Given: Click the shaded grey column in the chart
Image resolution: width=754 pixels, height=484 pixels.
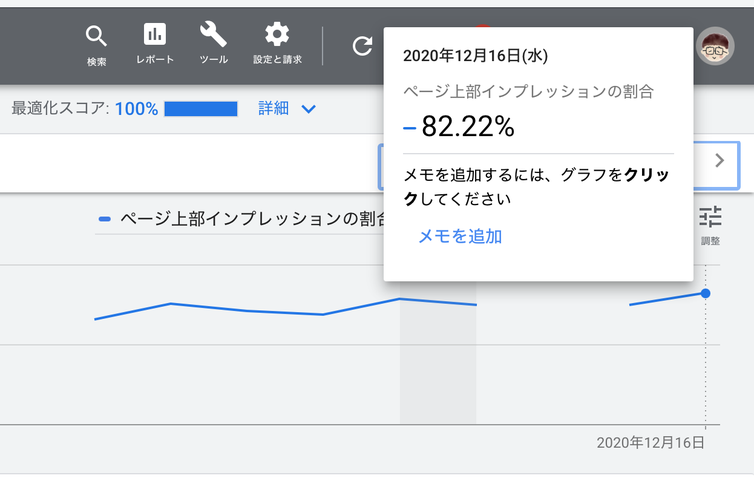Looking at the screenshot, I should coord(438,370).
